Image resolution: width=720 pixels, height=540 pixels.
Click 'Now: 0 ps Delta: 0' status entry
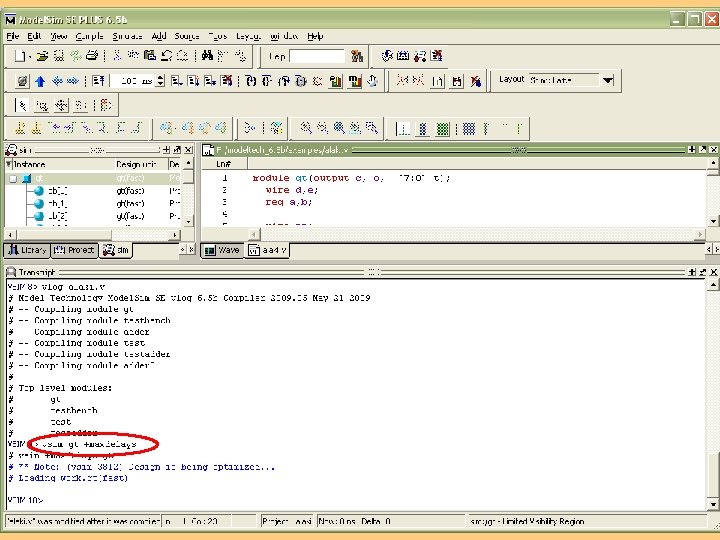[x=354, y=521]
